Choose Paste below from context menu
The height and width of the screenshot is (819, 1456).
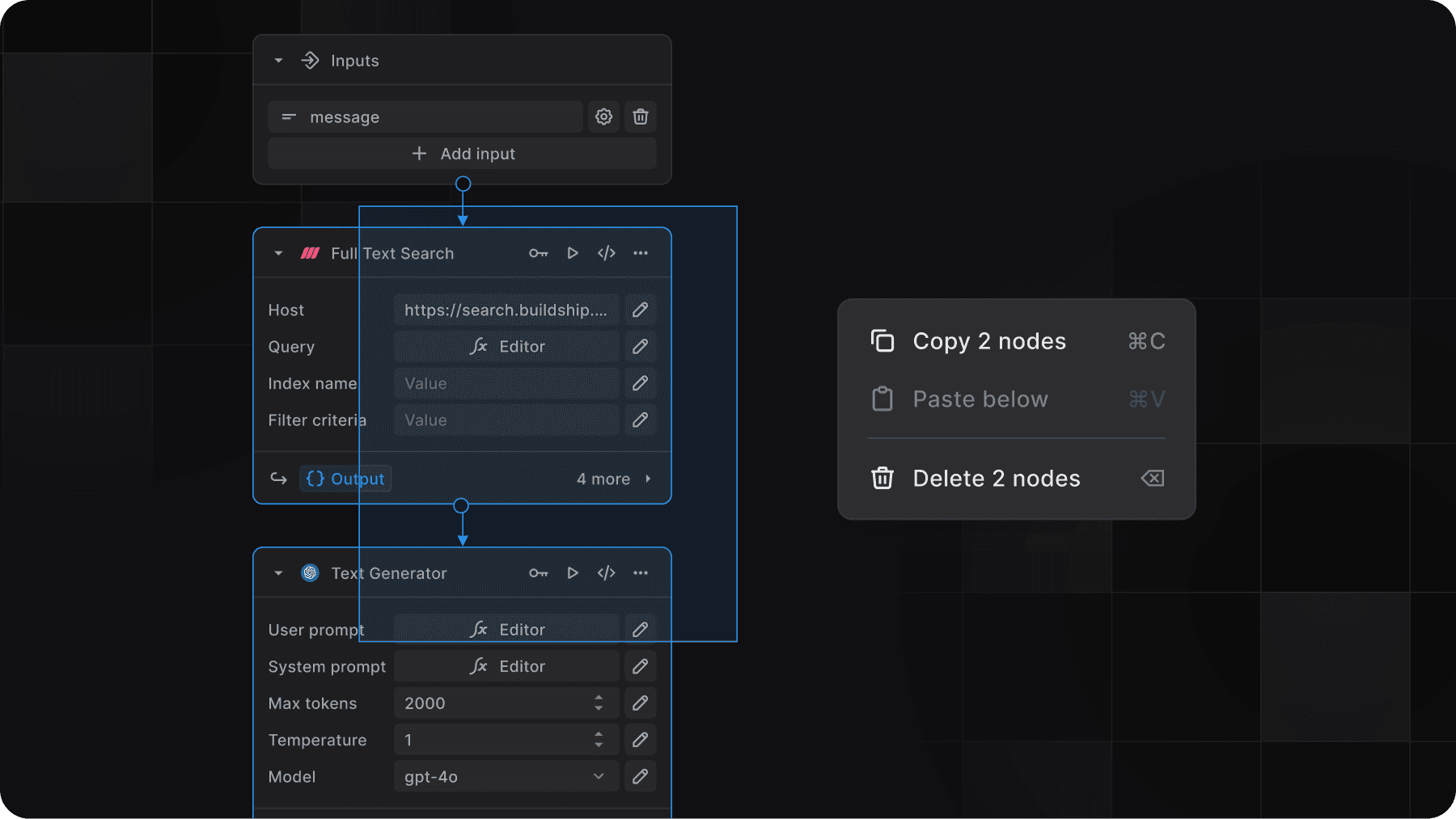[x=1017, y=399]
